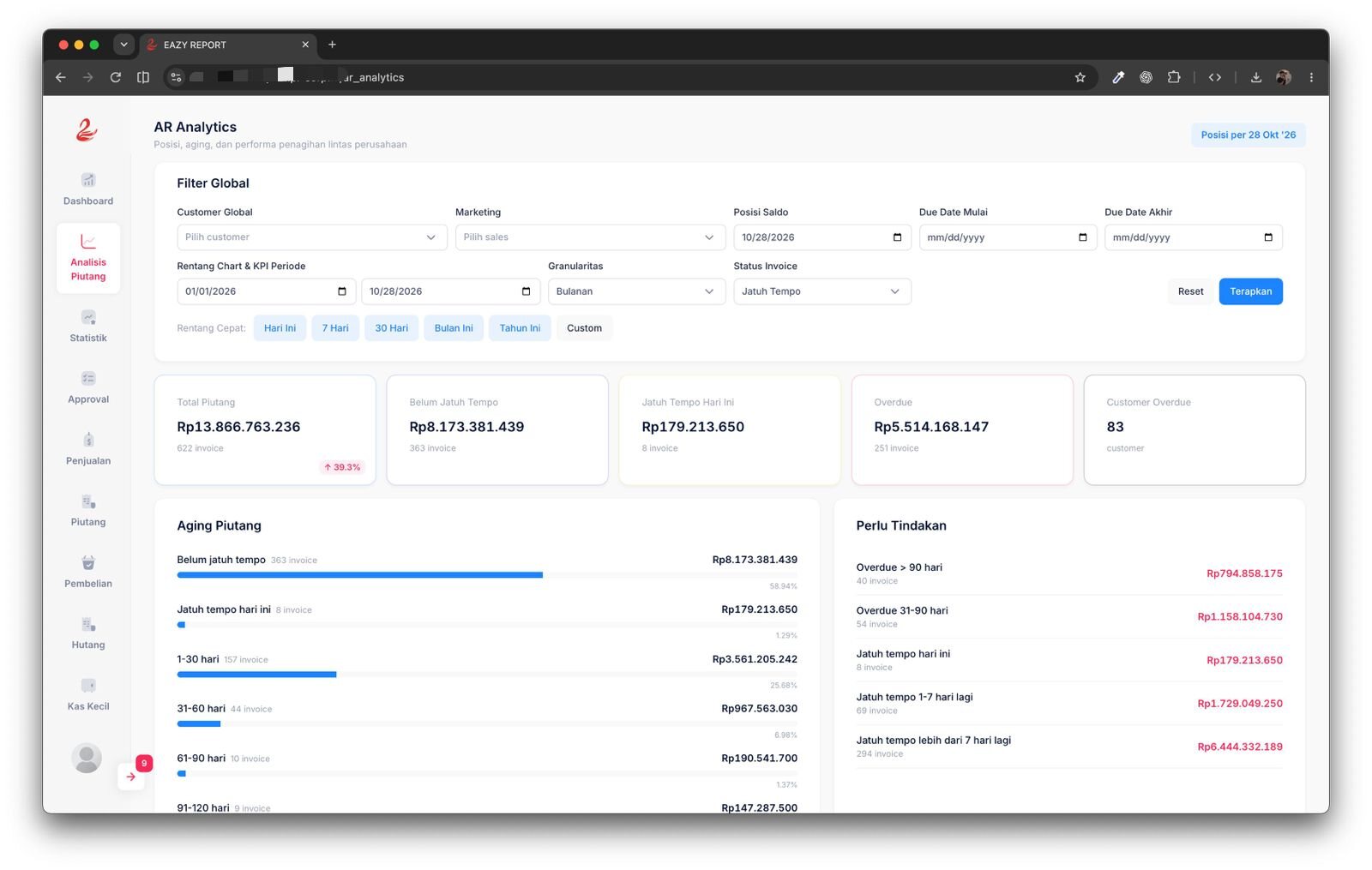This screenshot has height=870, width=1372.
Task: Open the browser three-dot menu
Action: [1311, 77]
